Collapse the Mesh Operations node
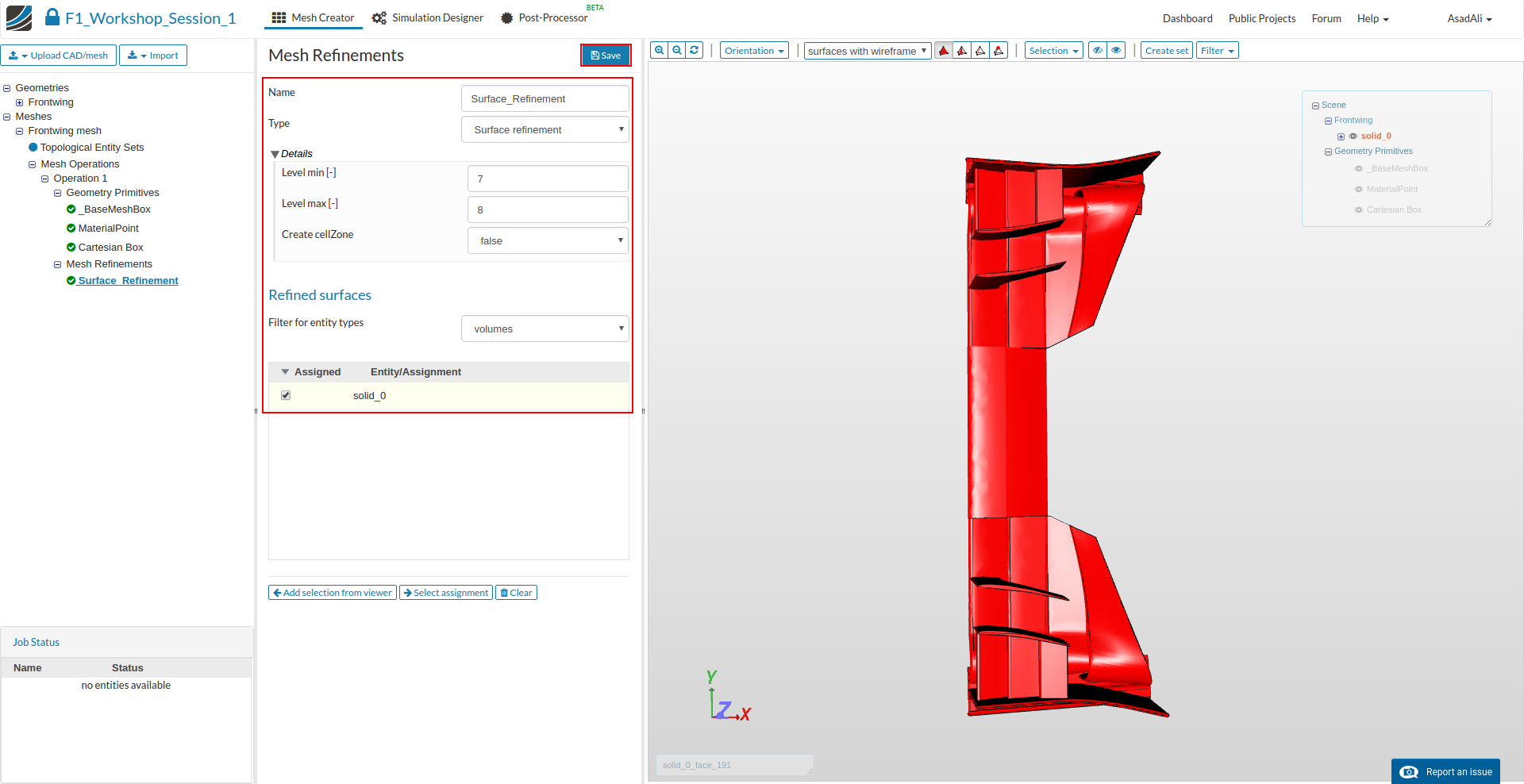 point(33,164)
